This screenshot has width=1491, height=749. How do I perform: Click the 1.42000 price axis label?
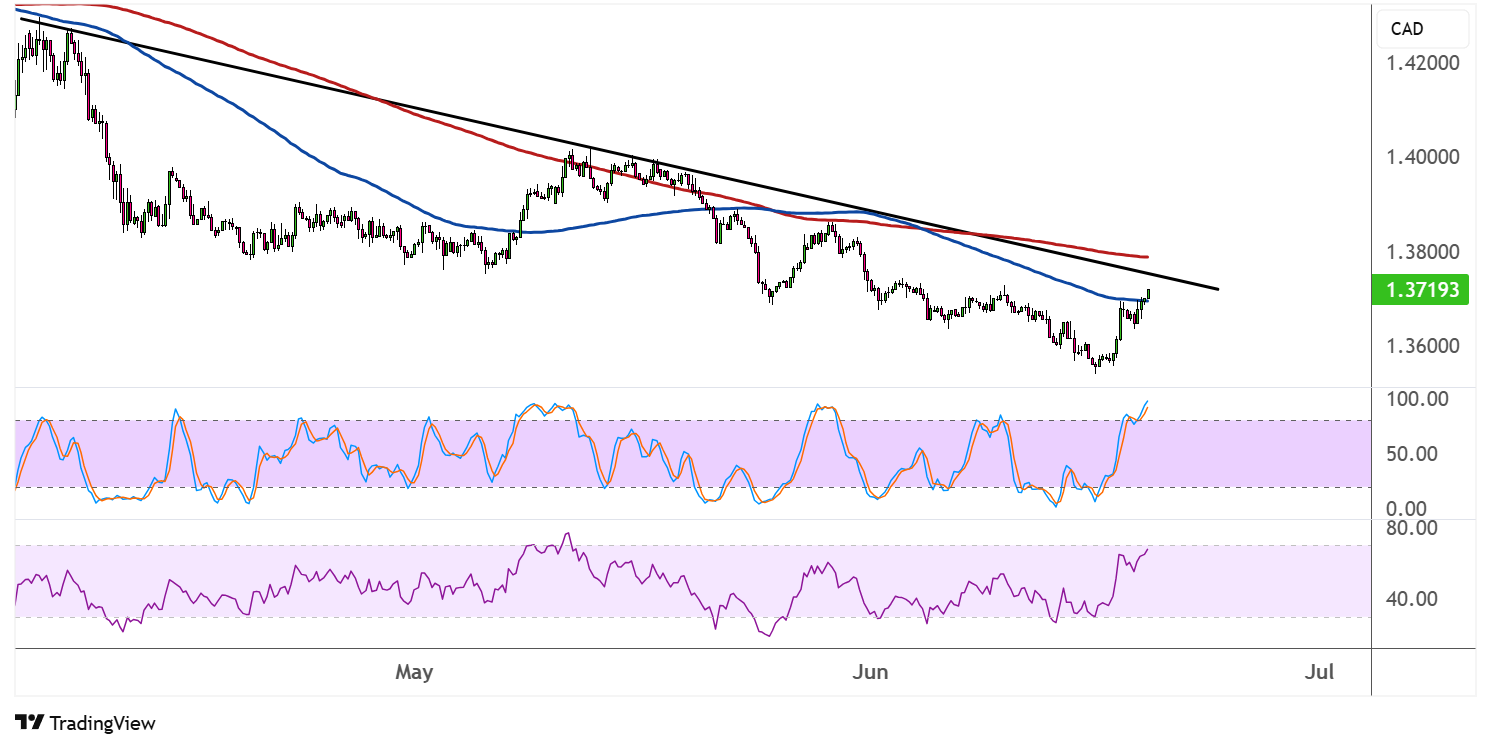click(x=1423, y=63)
